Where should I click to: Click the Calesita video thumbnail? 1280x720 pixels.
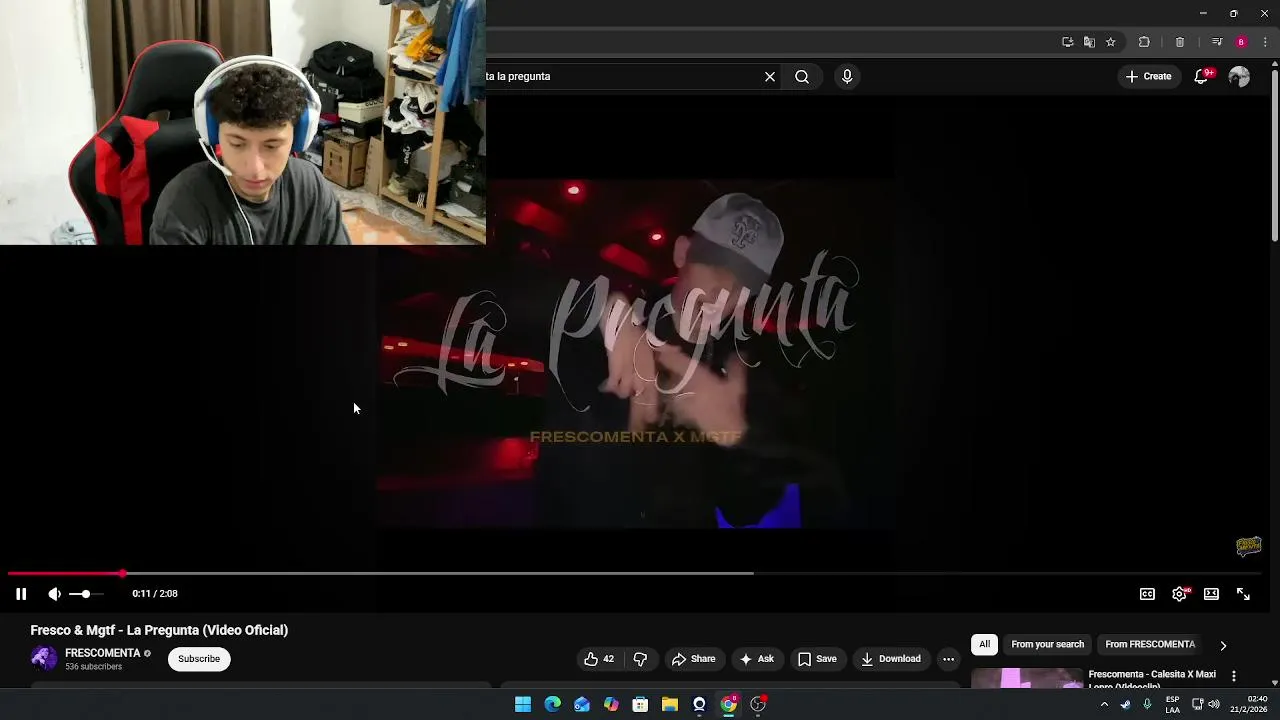coord(1027,678)
